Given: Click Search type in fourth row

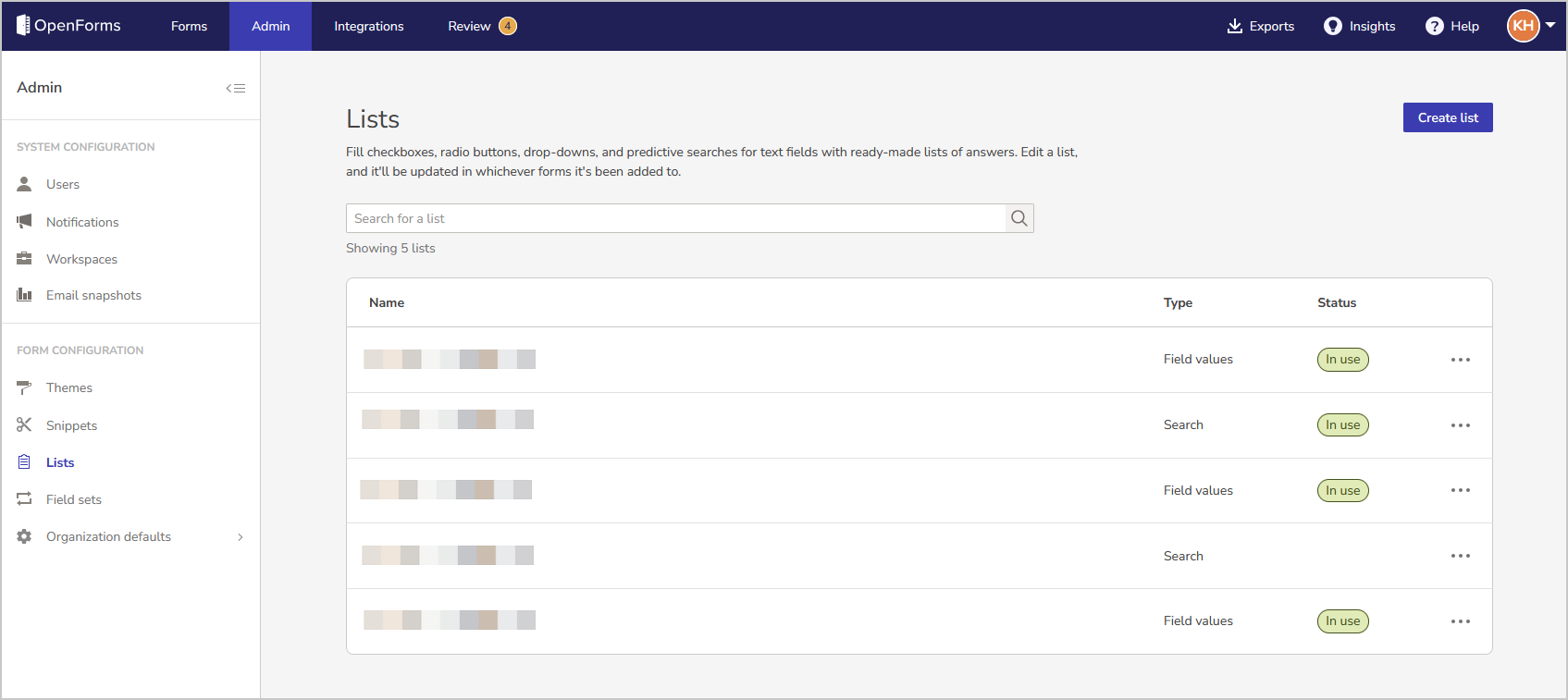Looking at the screenshot, I should pos(1183,556).
